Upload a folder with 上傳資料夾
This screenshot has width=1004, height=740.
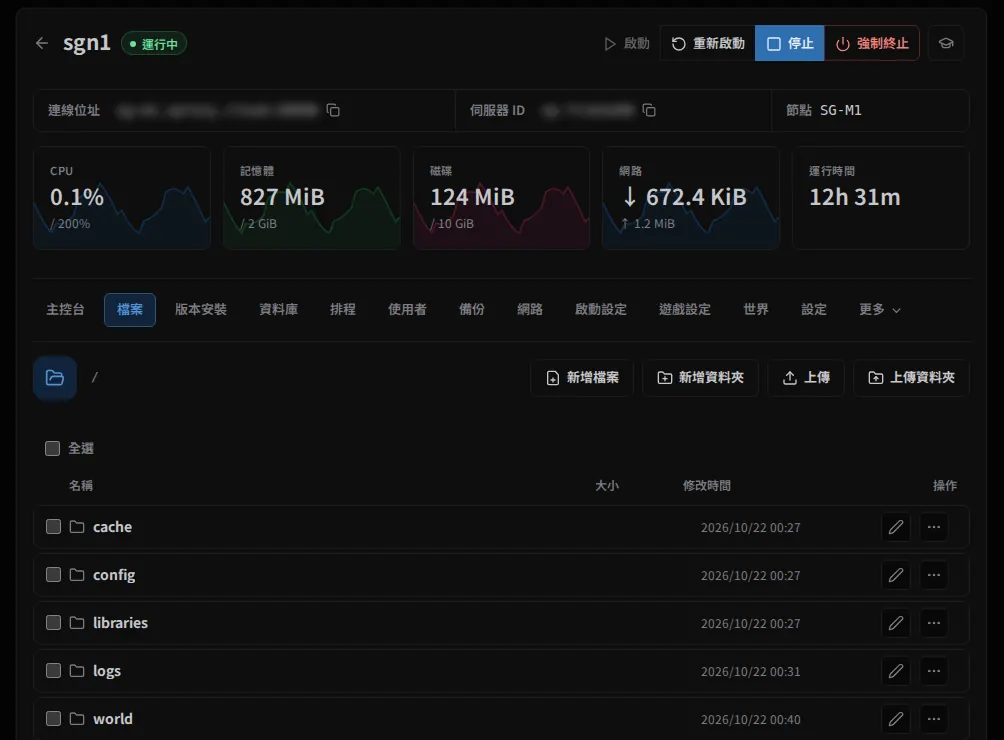[911, 378]
